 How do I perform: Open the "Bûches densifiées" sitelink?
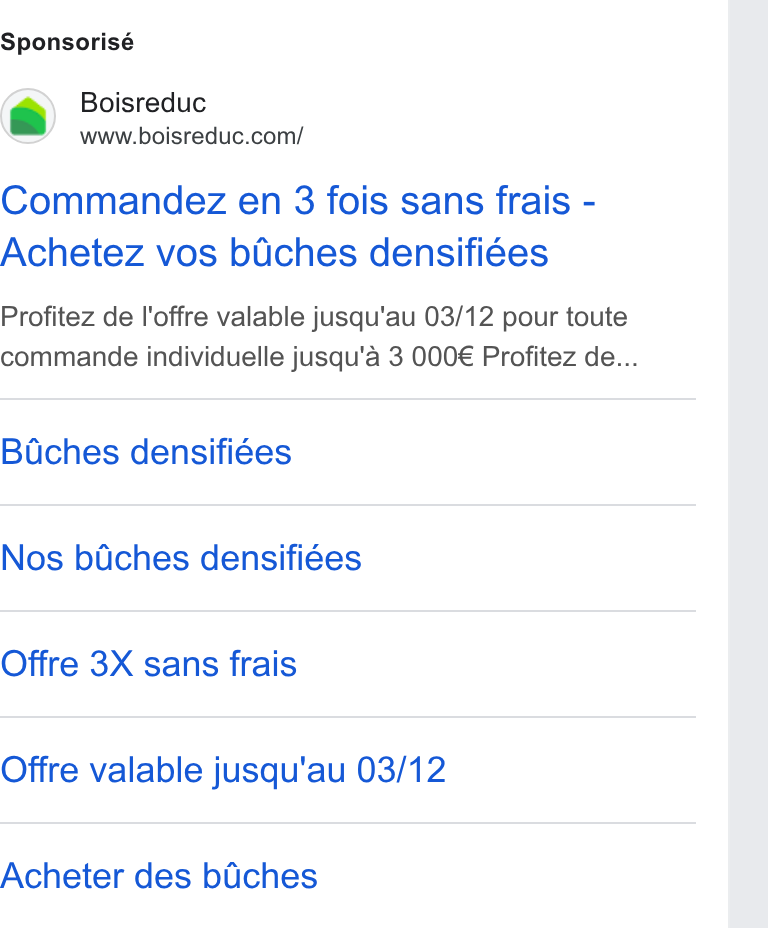click(146, 452)
